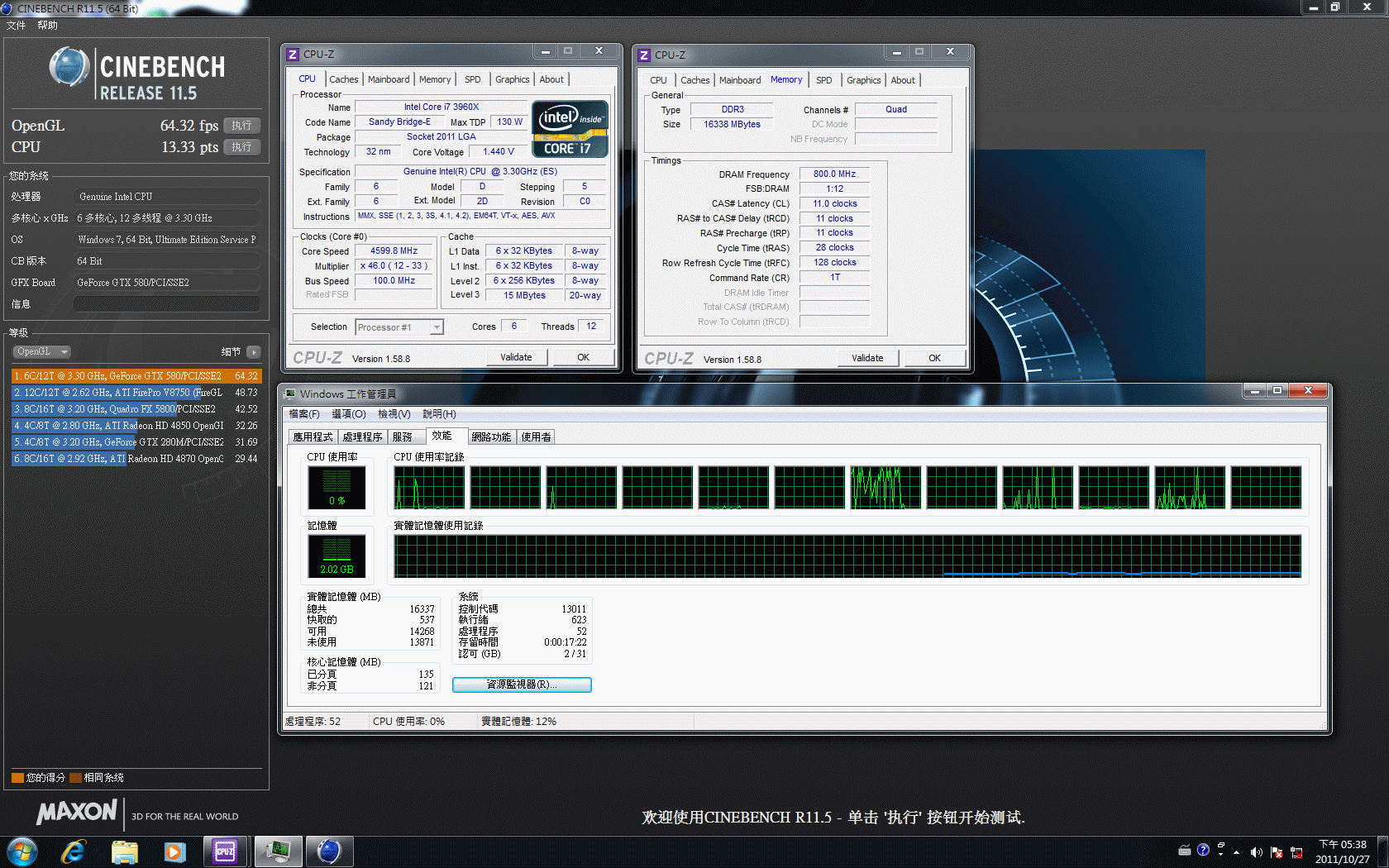Open 檢視(V) menu in Task Manager

coord(394,414)
